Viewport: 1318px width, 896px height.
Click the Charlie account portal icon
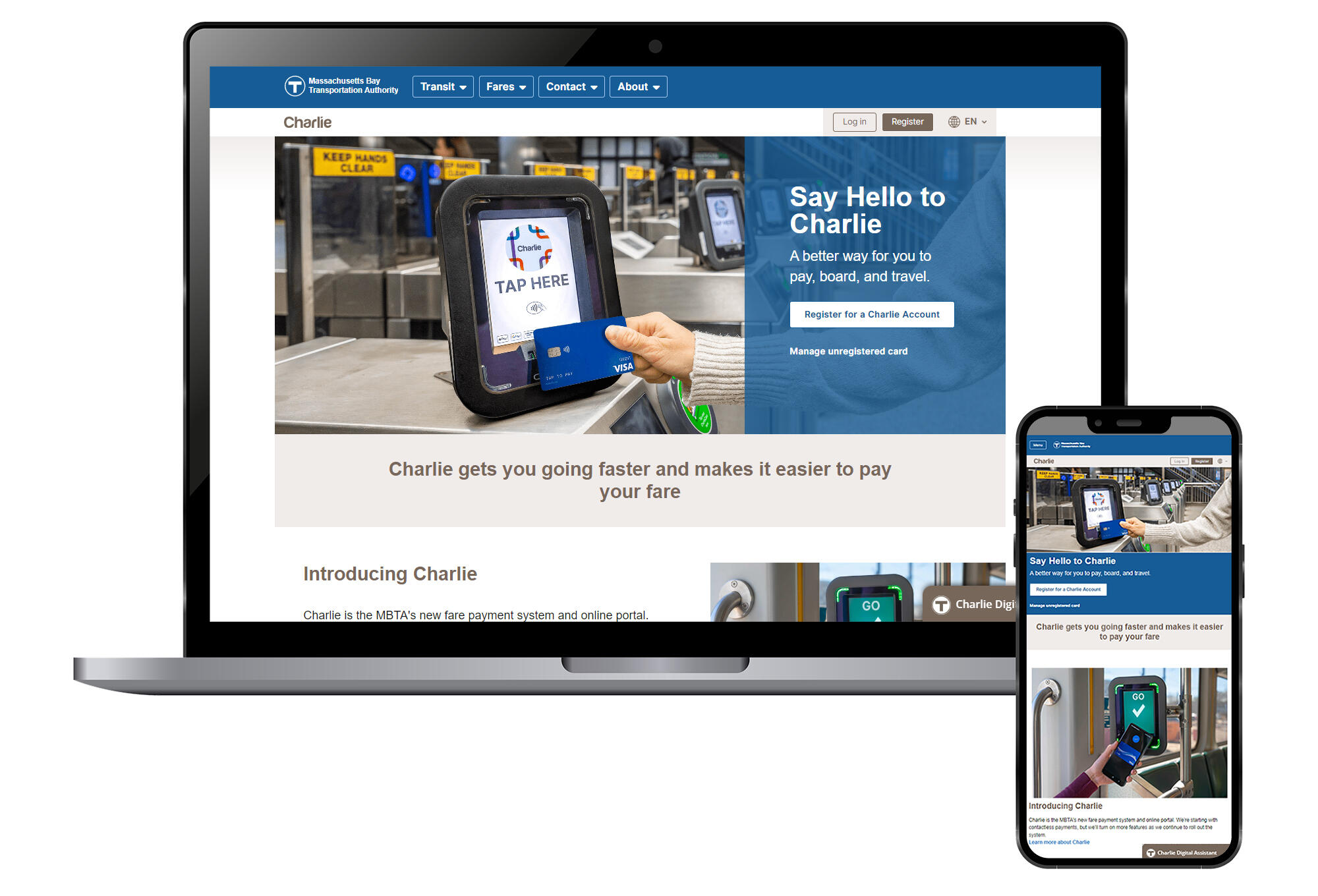pyautogui.click(x=307, y=121)
